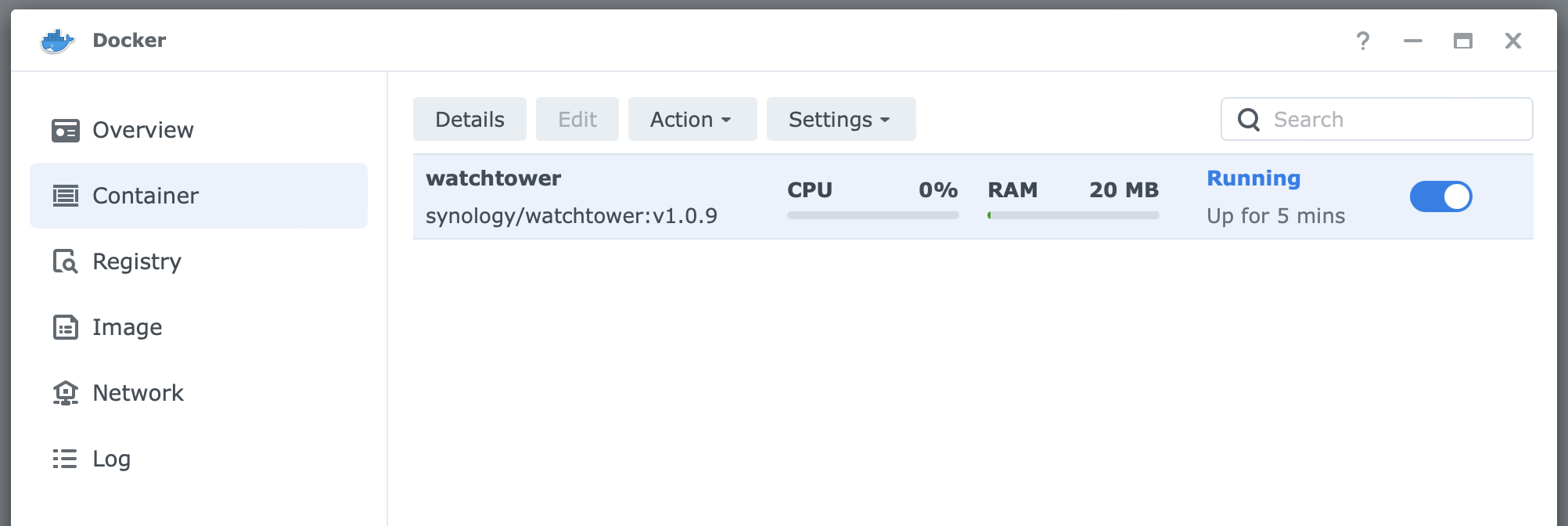Open the Network icon in sidebar

pyautogui.click(x=66, y=393)
